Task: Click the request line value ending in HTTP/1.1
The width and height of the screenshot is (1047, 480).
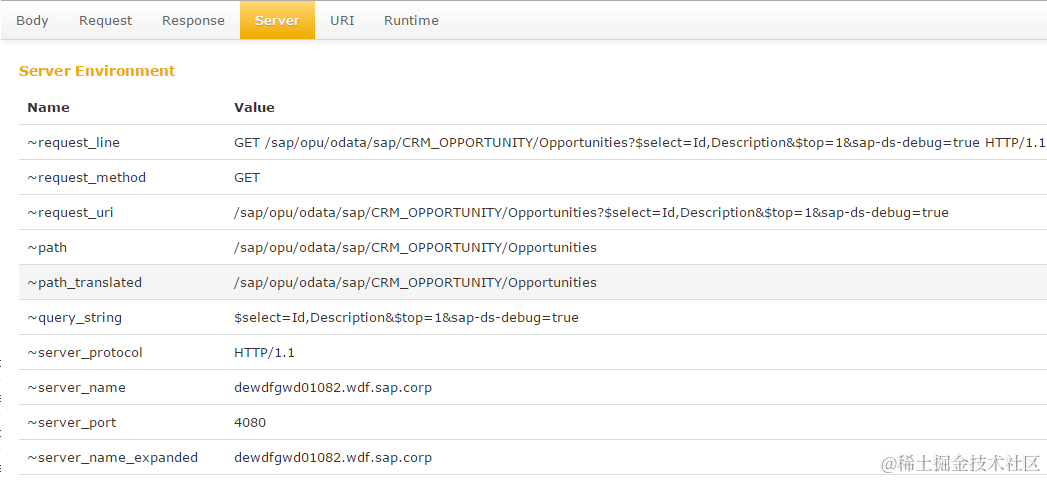Action: point(639,142)
